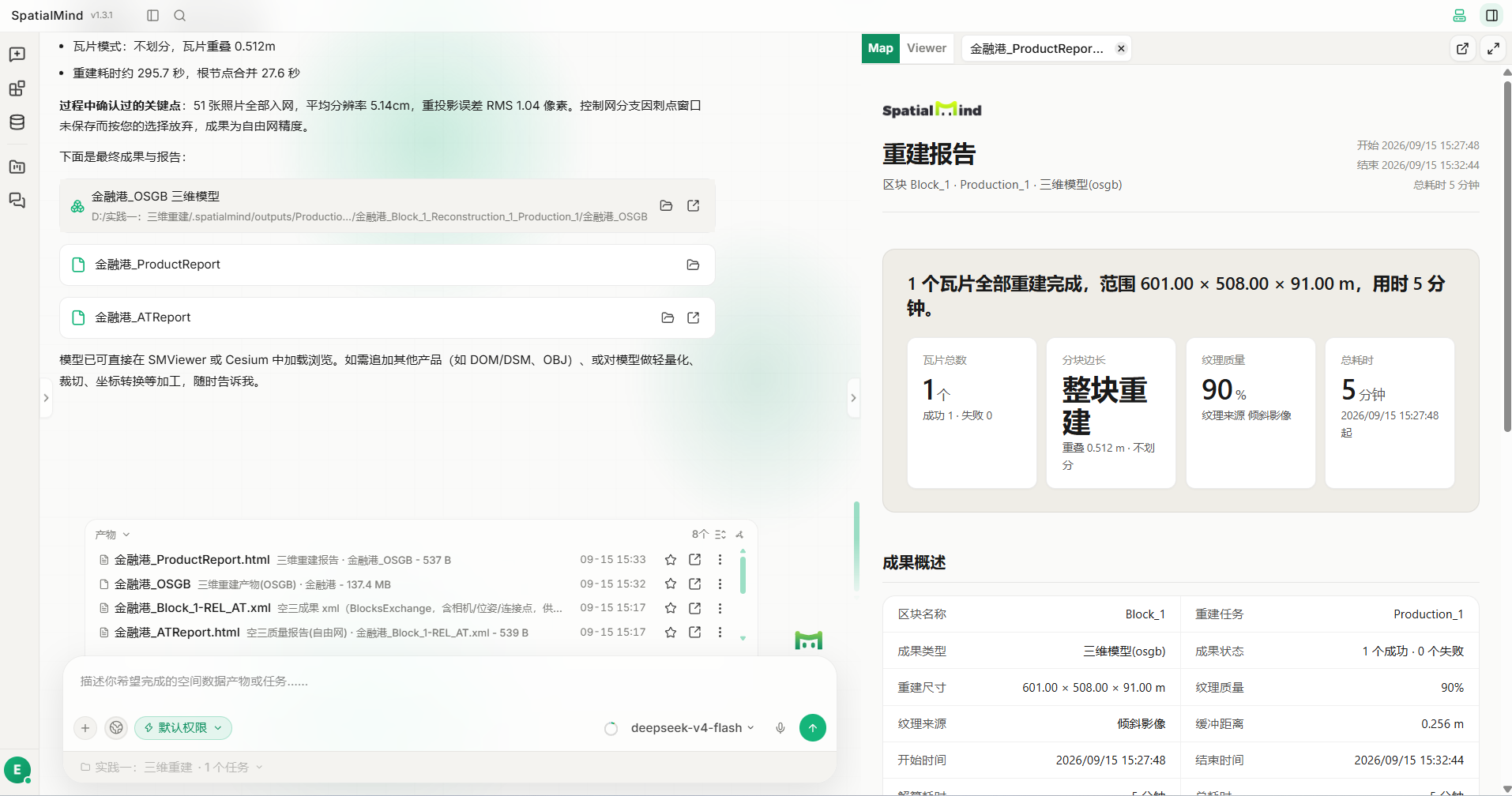
Task: Toggle the right panel layout icon
Action: (1491, 16)
